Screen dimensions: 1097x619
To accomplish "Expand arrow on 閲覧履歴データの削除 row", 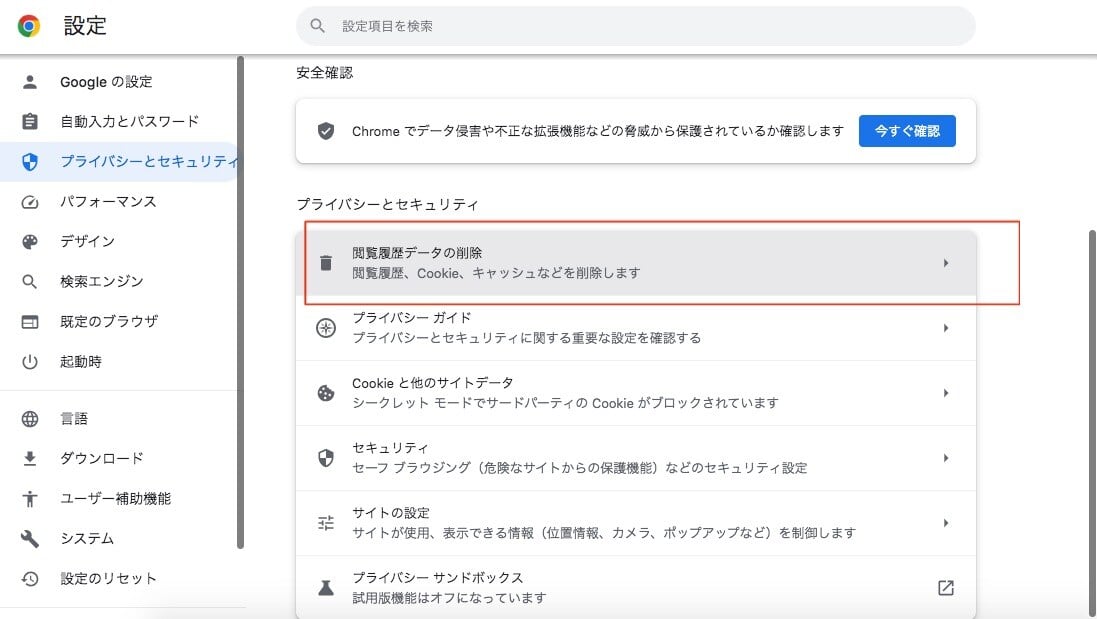I will click(945, 263).
